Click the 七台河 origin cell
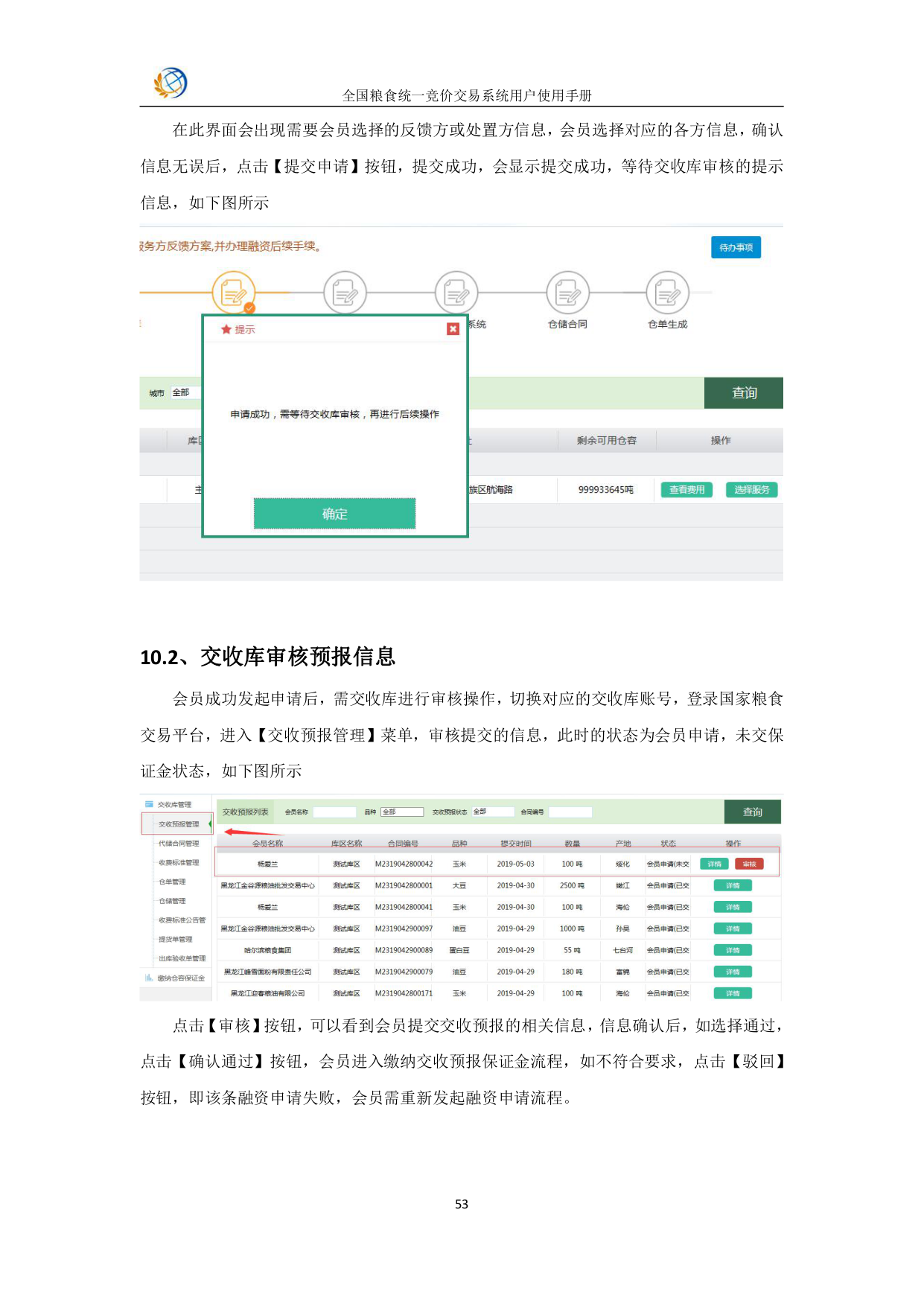 point(622,950)
